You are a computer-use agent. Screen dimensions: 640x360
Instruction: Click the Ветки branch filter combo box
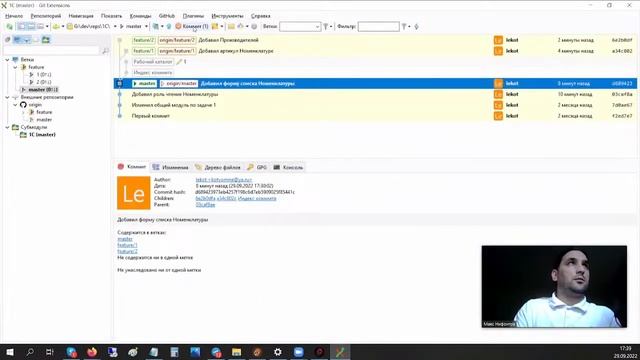pyautogui.click(x=300, y=27)
